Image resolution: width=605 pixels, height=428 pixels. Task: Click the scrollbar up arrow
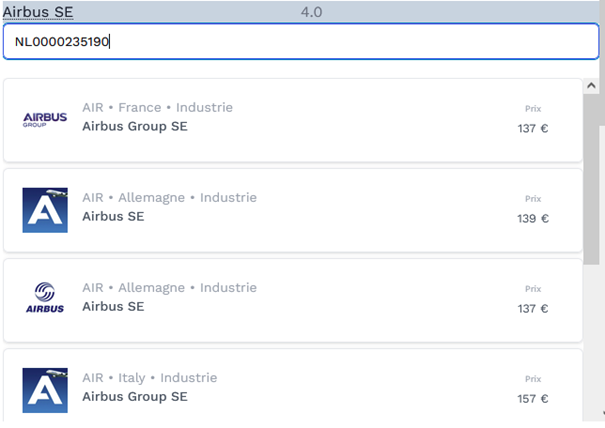tap(593, 87)
